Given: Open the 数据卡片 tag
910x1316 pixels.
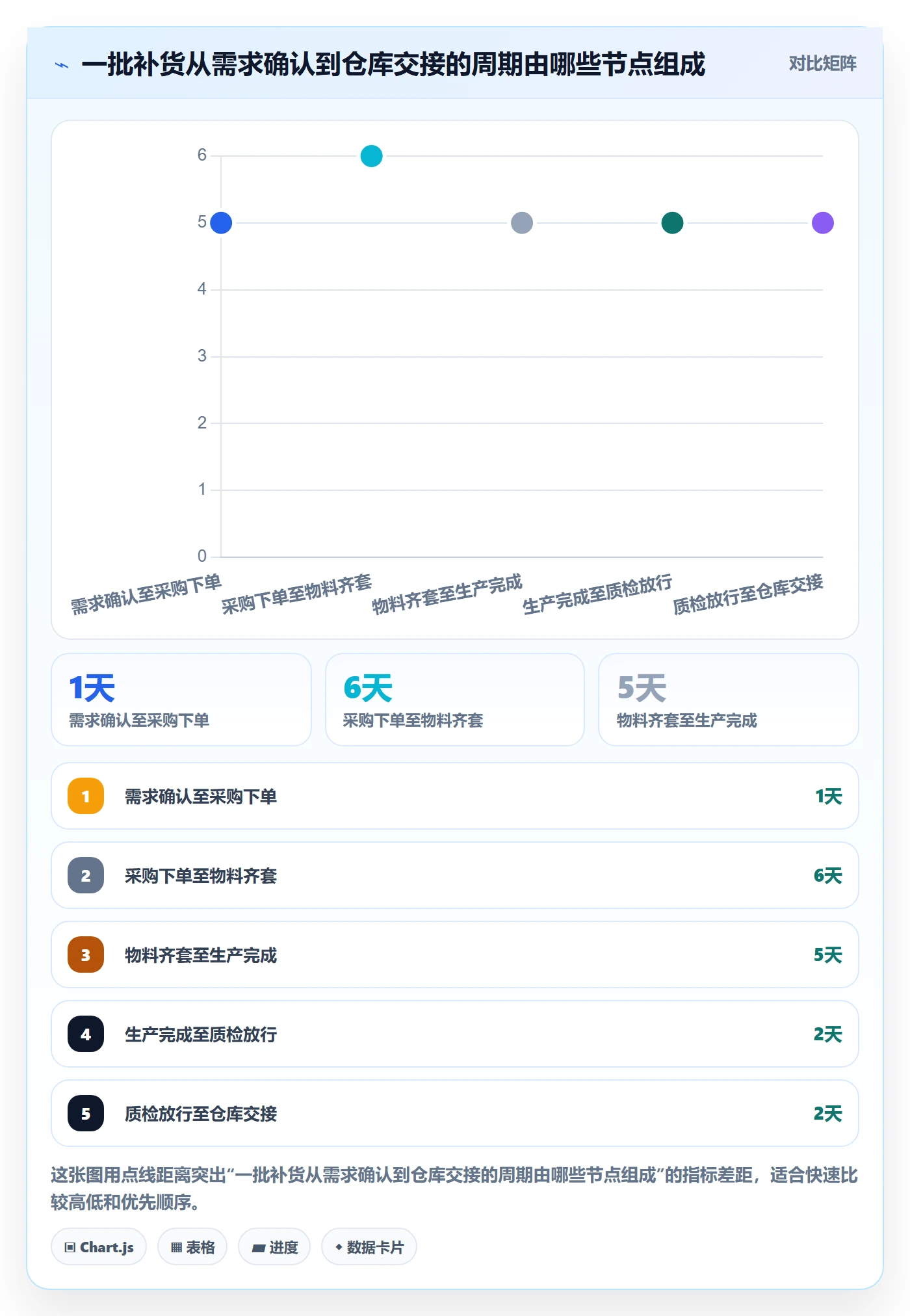Looking at the screenshot, I should tap(369, 1247).
